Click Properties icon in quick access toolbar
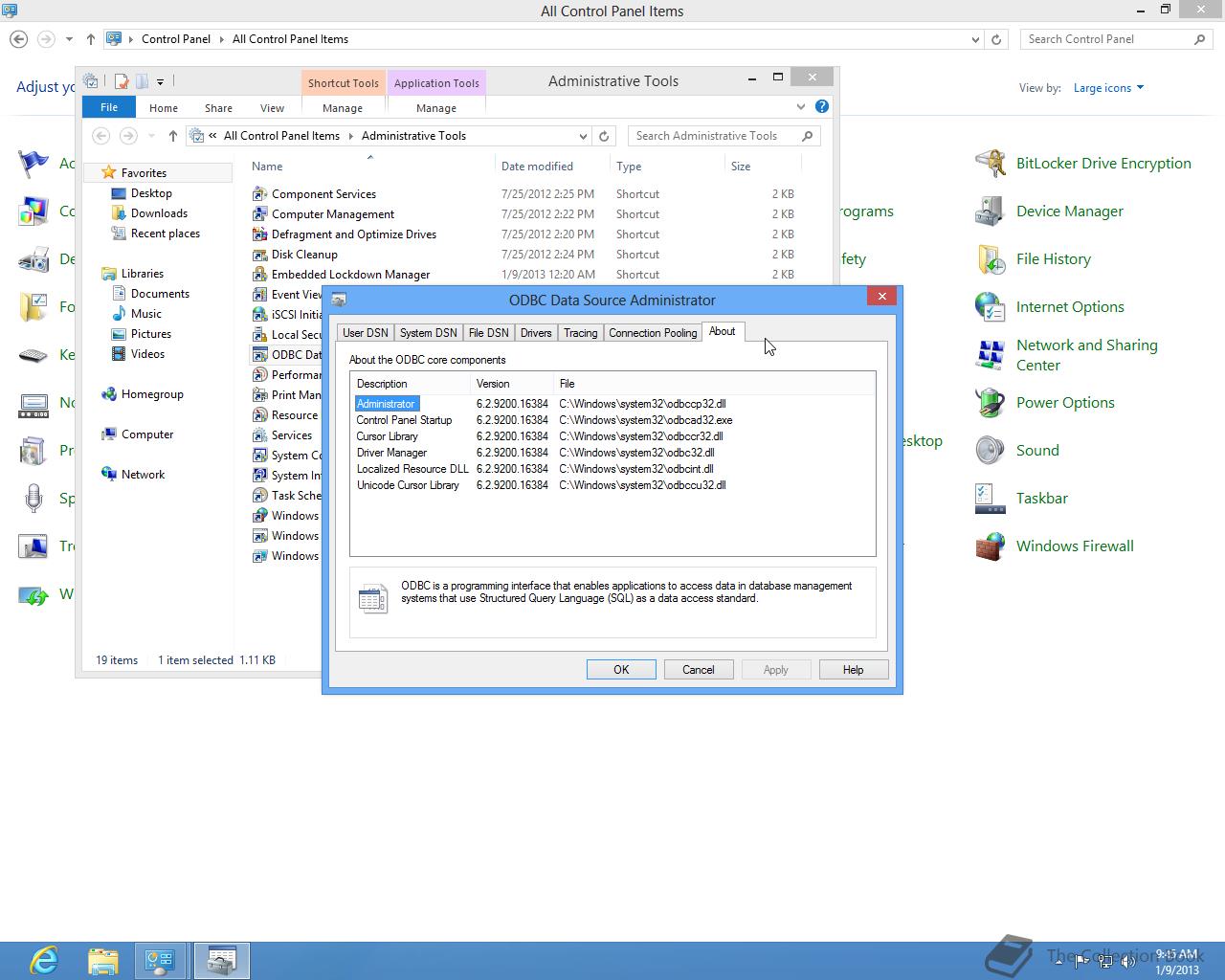The image size is (1225, 980). coord(122,81)
